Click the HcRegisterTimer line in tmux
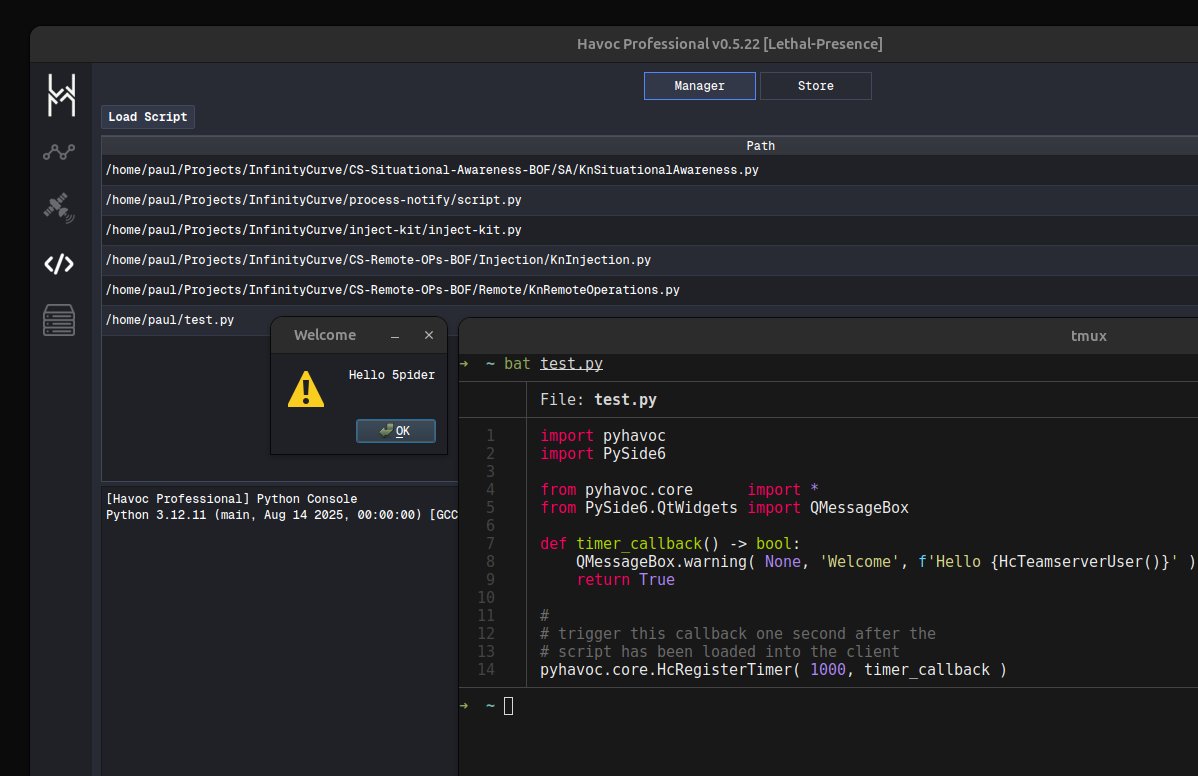 (x=773, y=670)
